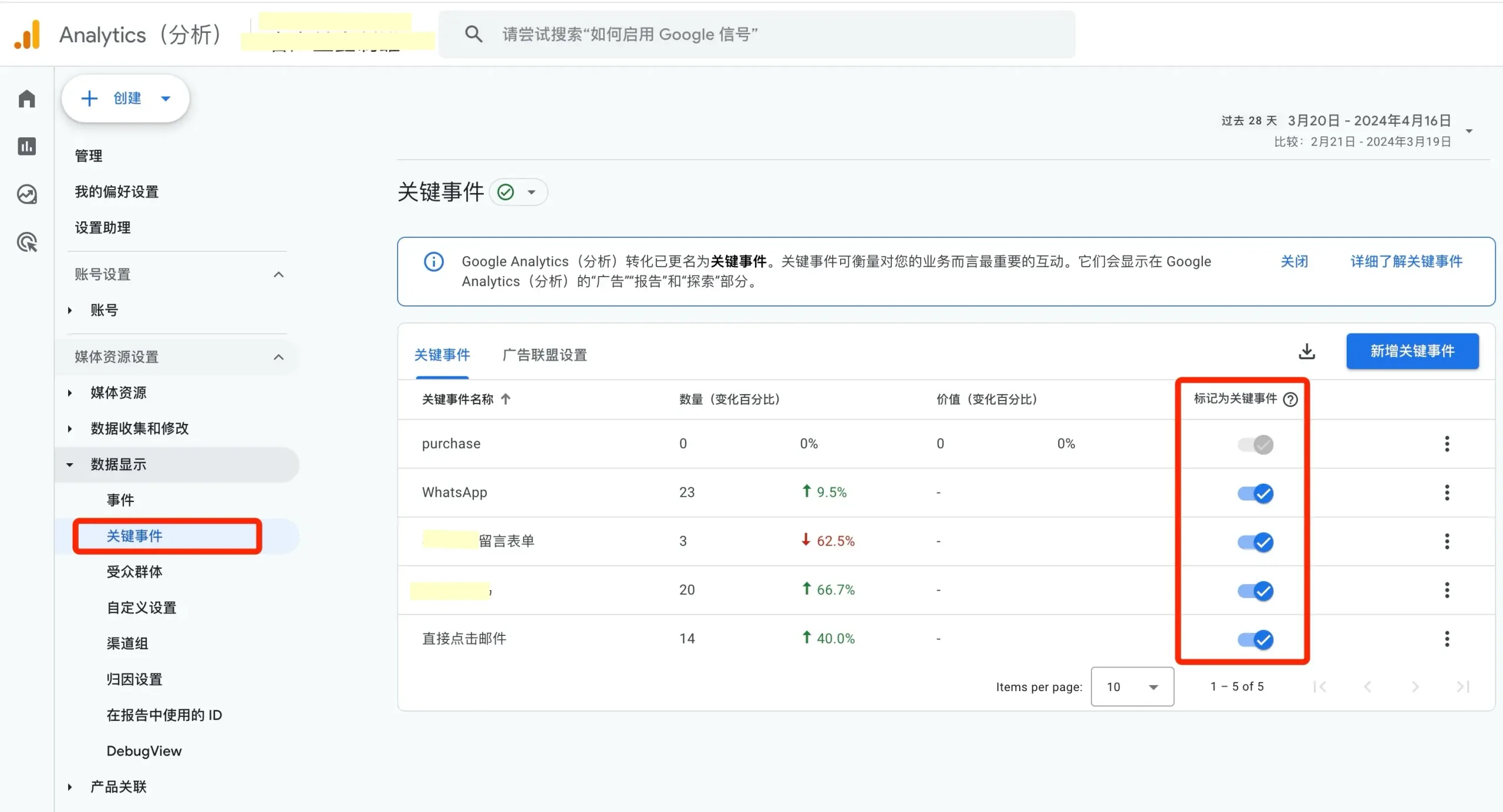Screen dimensions: 1503x812
Task: Toggle key event switch for row with 20
Action: 1255,591
